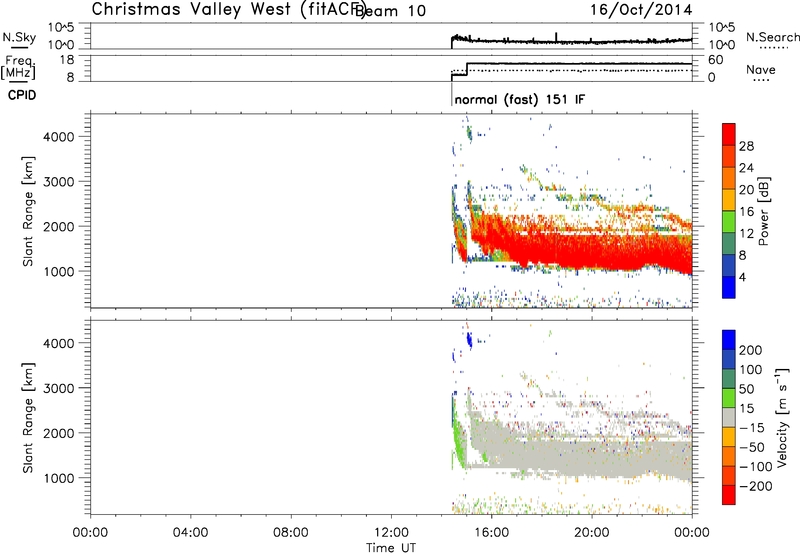Click the 'Beam 10' label
This screenshot has height=554, width=800.
390,11
